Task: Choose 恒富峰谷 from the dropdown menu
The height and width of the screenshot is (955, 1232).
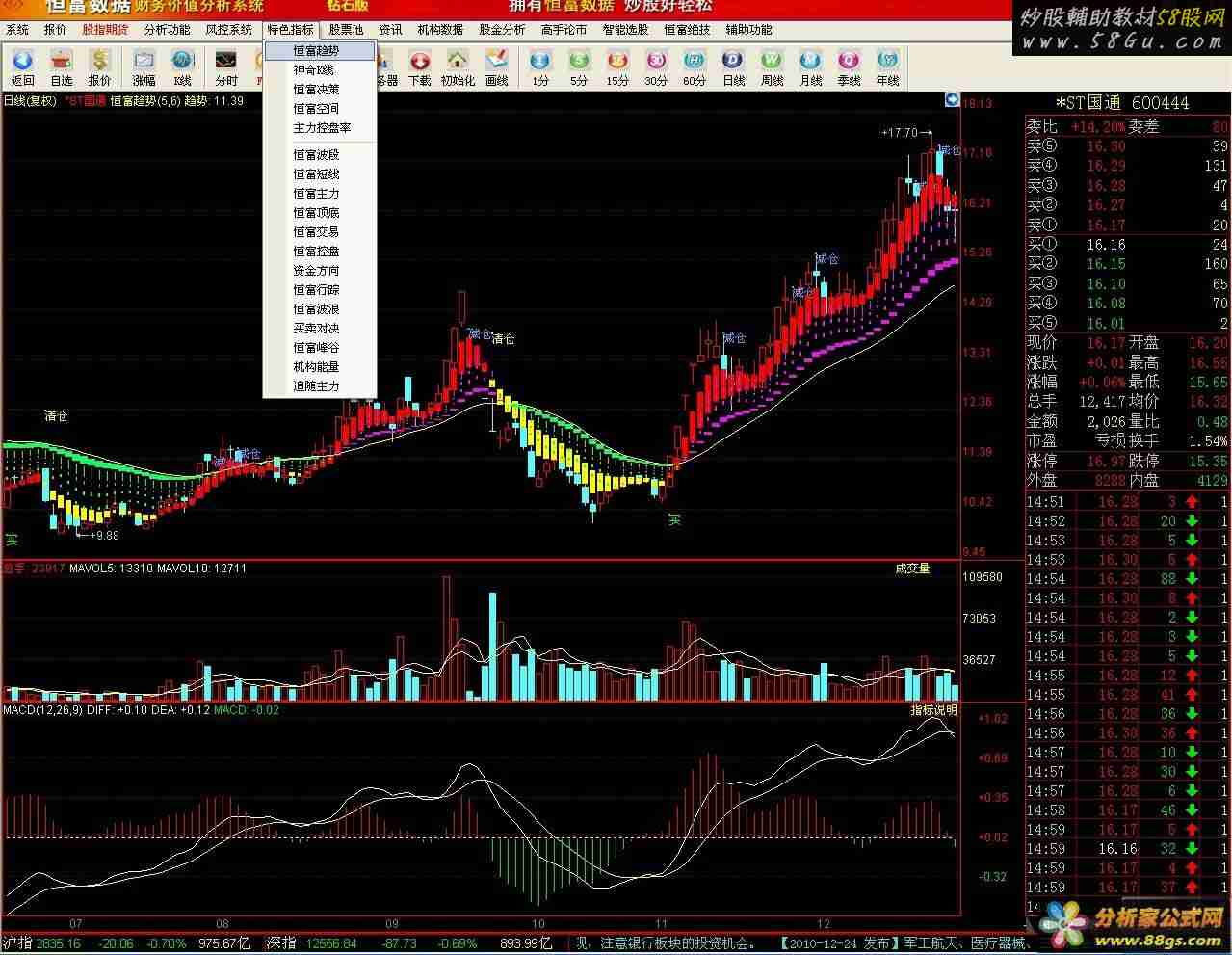Action: pyautogui.click(x=320, y=348)
